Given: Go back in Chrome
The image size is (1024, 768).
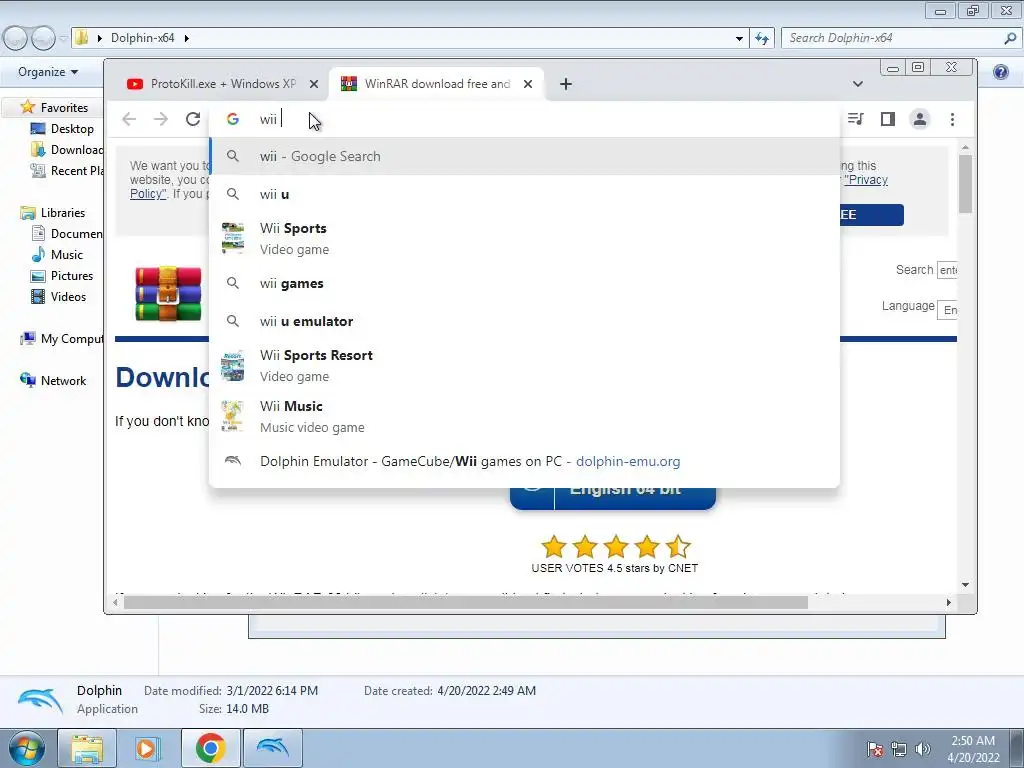Looking at the screenshot, I should pos(129,119).
